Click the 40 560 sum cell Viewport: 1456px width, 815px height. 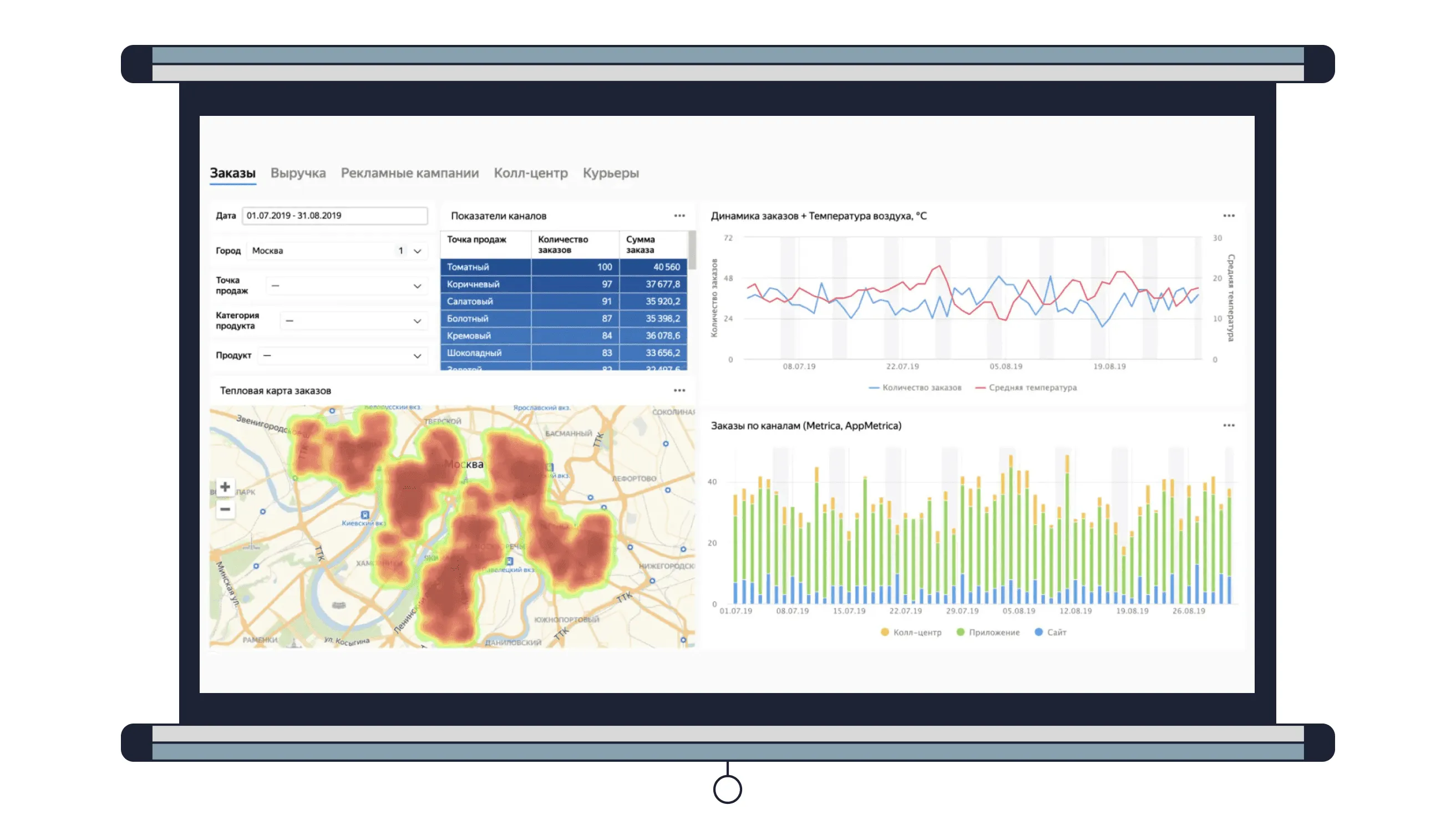[653, 267]
